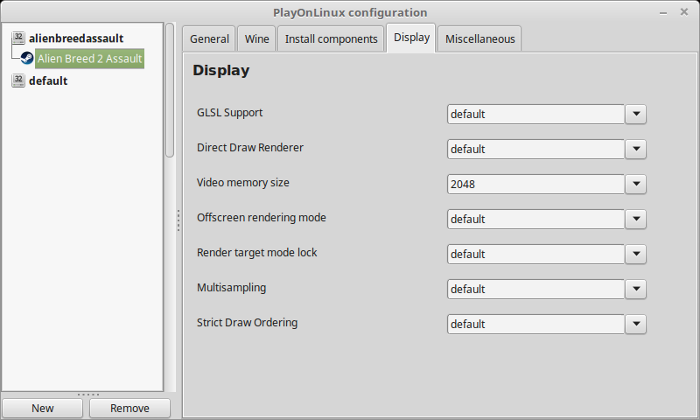Viewport: 700px width, 420px height.
Task: Click the Steam icon beside Alien Breed 2 Assault
Action: pyautogui.click(x=27, y=58)
